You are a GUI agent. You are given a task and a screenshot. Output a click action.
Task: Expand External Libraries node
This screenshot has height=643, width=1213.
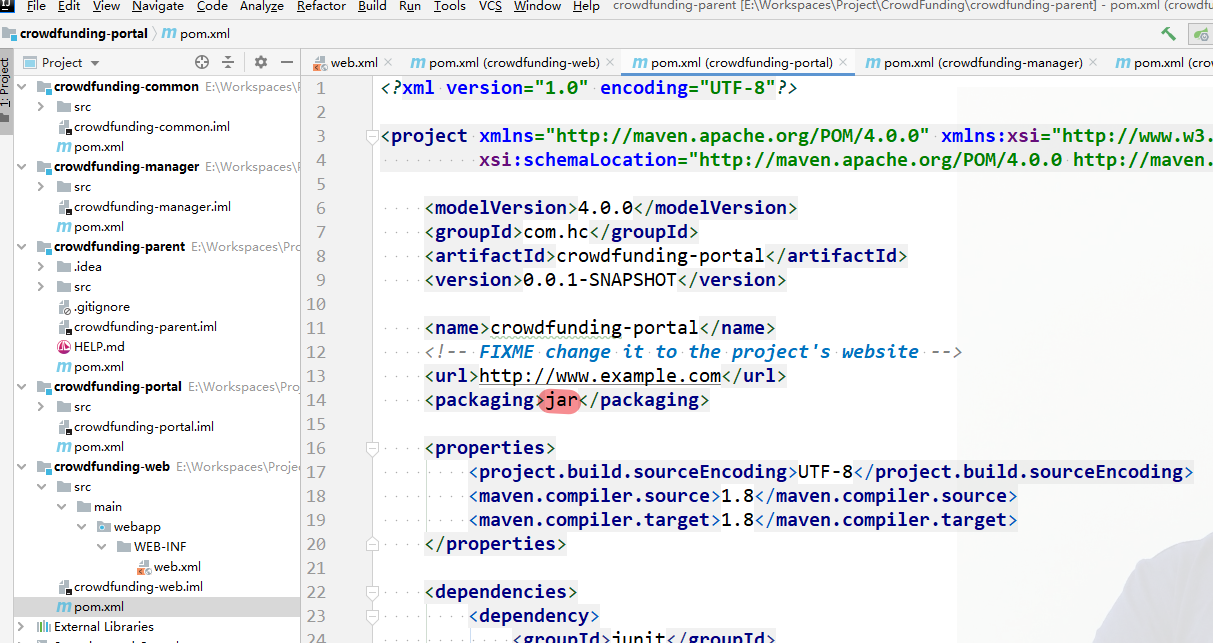(x=22, y=627)
